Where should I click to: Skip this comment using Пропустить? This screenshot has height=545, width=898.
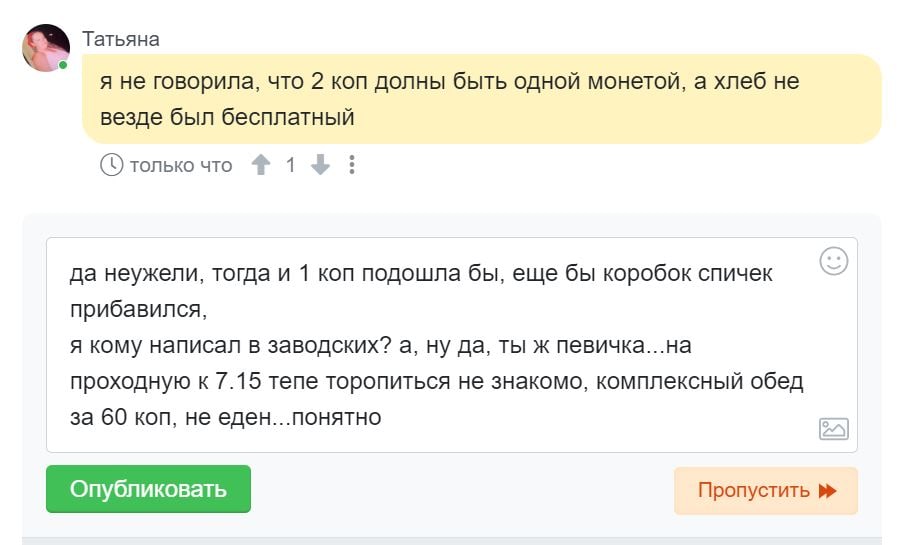[766, 491]
